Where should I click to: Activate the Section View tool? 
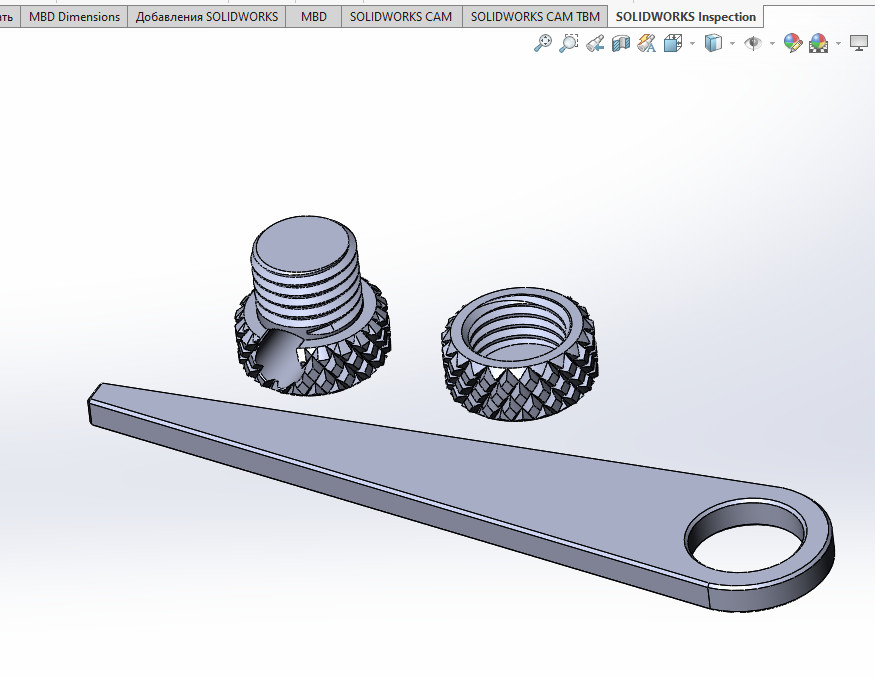tap(621, 43)
